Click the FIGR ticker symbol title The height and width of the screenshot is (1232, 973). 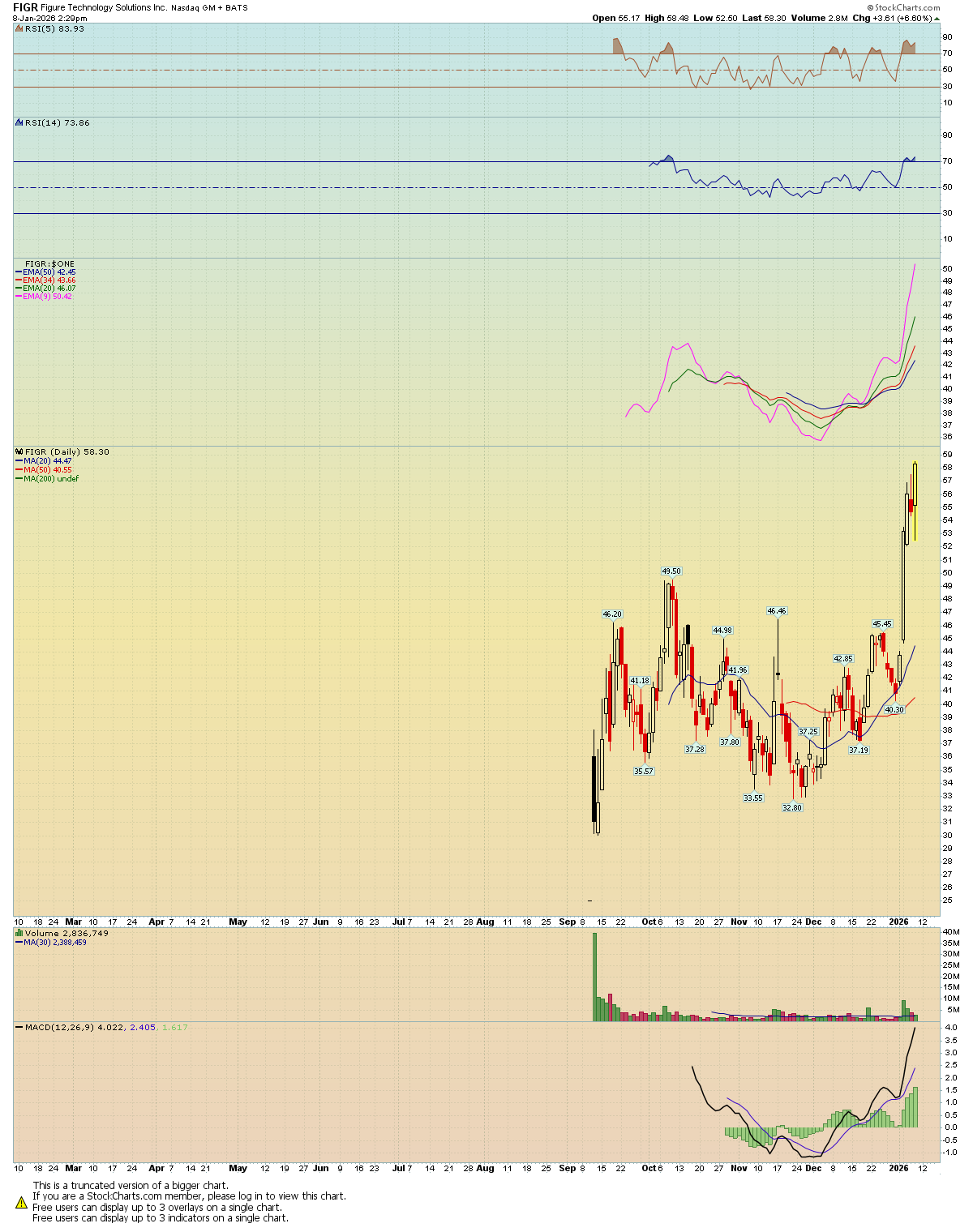coord(25,7)
